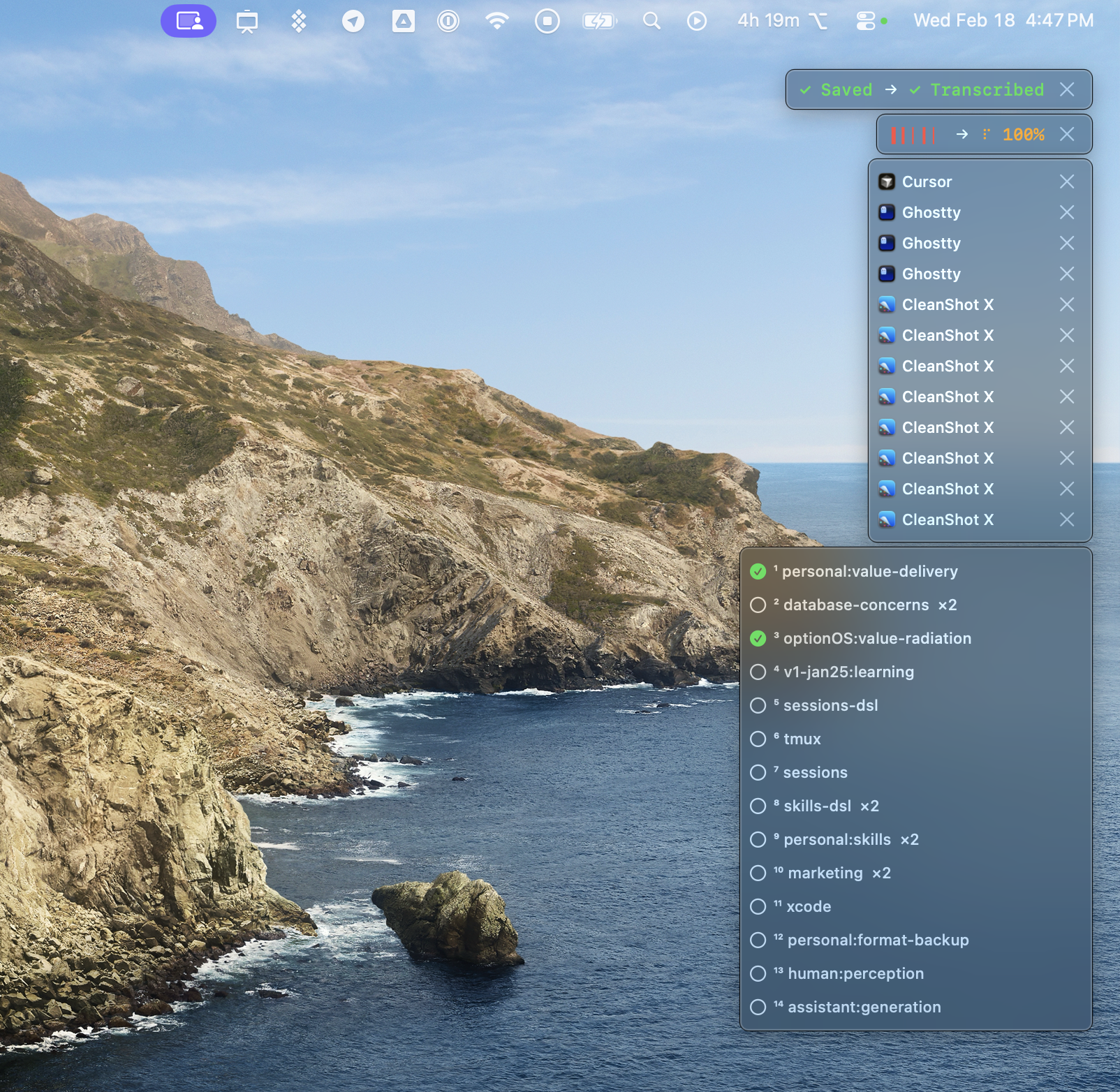1120x1092 pixels.
Task: Click the personal:format-backup label
Action: [878, 940]
